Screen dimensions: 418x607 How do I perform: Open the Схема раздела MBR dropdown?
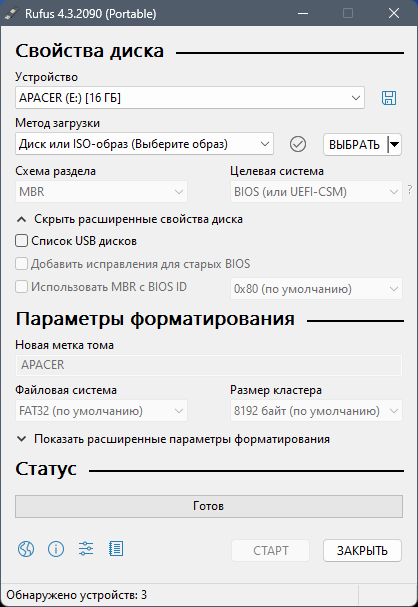(101, 192)
